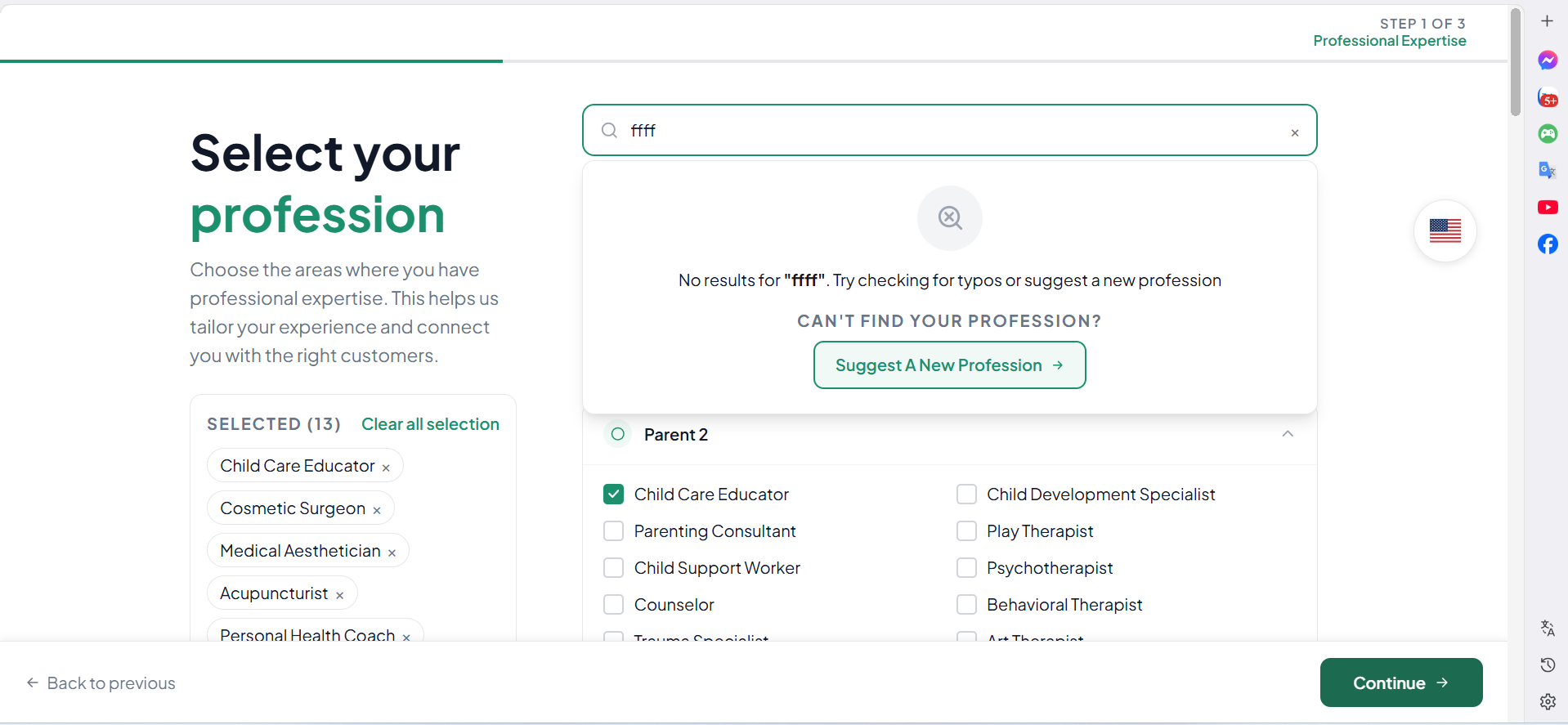Image resolution: width=1568 pixels, height=725 pixels.
Task: Check the Parenting Consultant checkbox
Action: point(614,530)
